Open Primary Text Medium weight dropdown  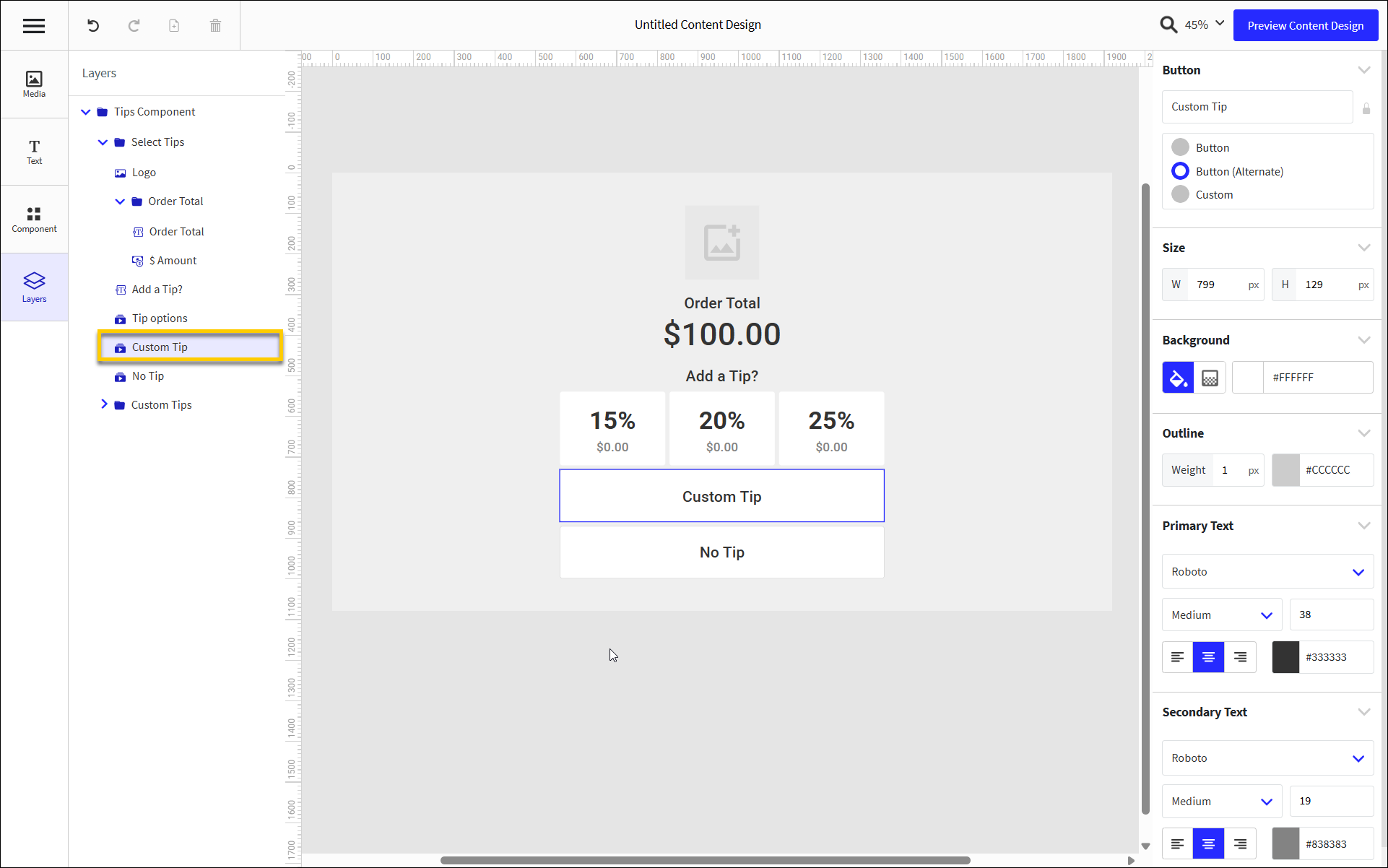point(1222,615)
